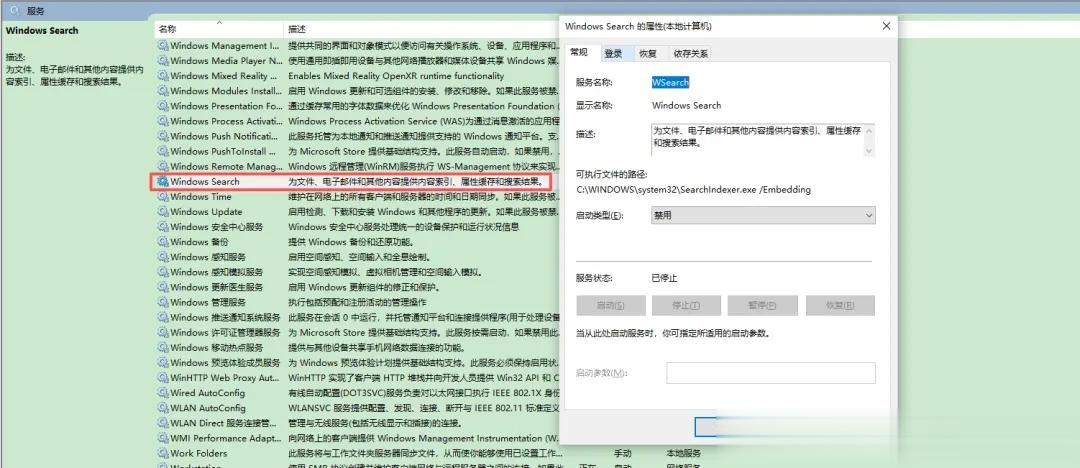Click the 停止(T) button
The image size is (1080, 468).
[x=687, y=306]
